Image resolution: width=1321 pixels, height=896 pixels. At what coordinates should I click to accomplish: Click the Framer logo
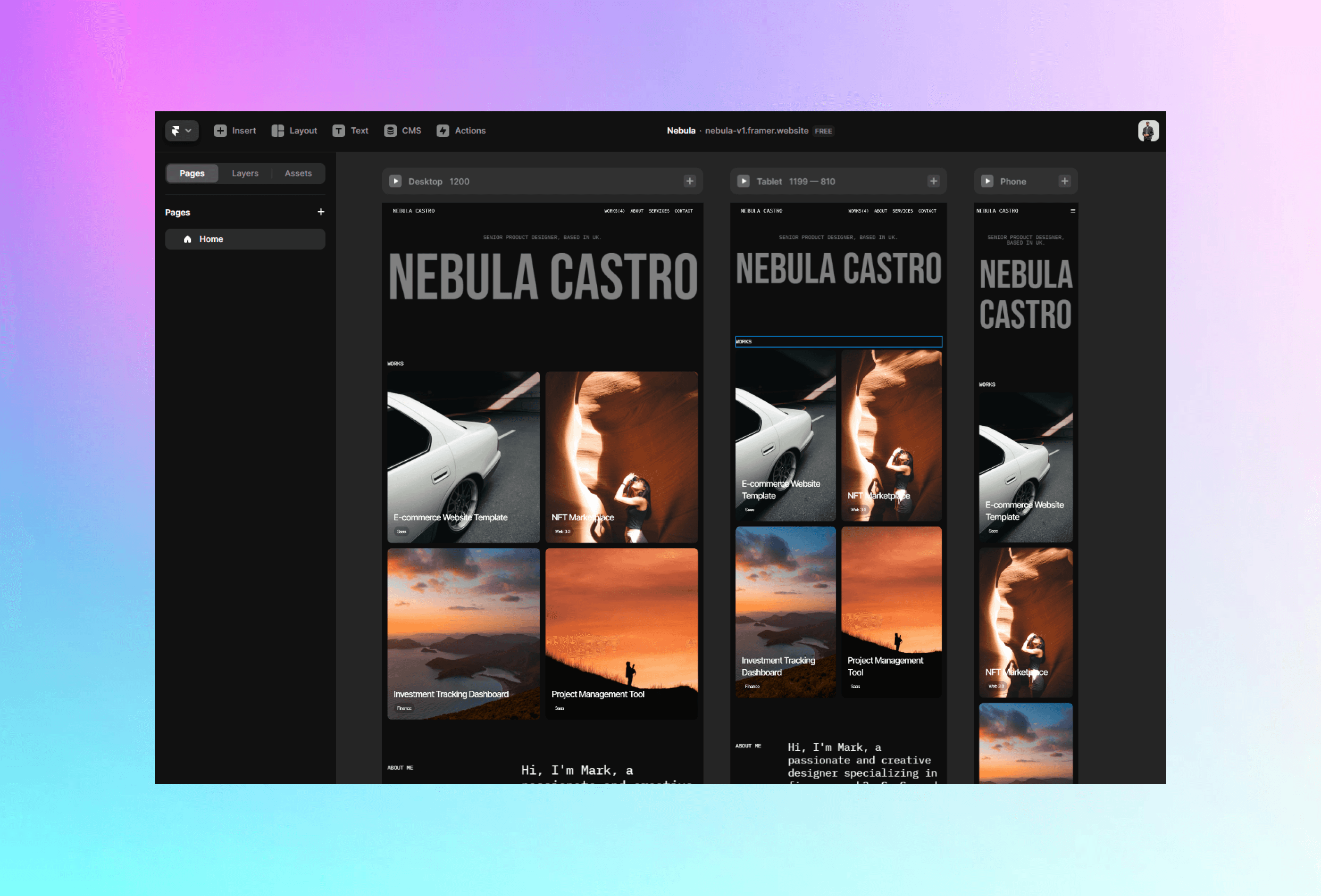176,131
